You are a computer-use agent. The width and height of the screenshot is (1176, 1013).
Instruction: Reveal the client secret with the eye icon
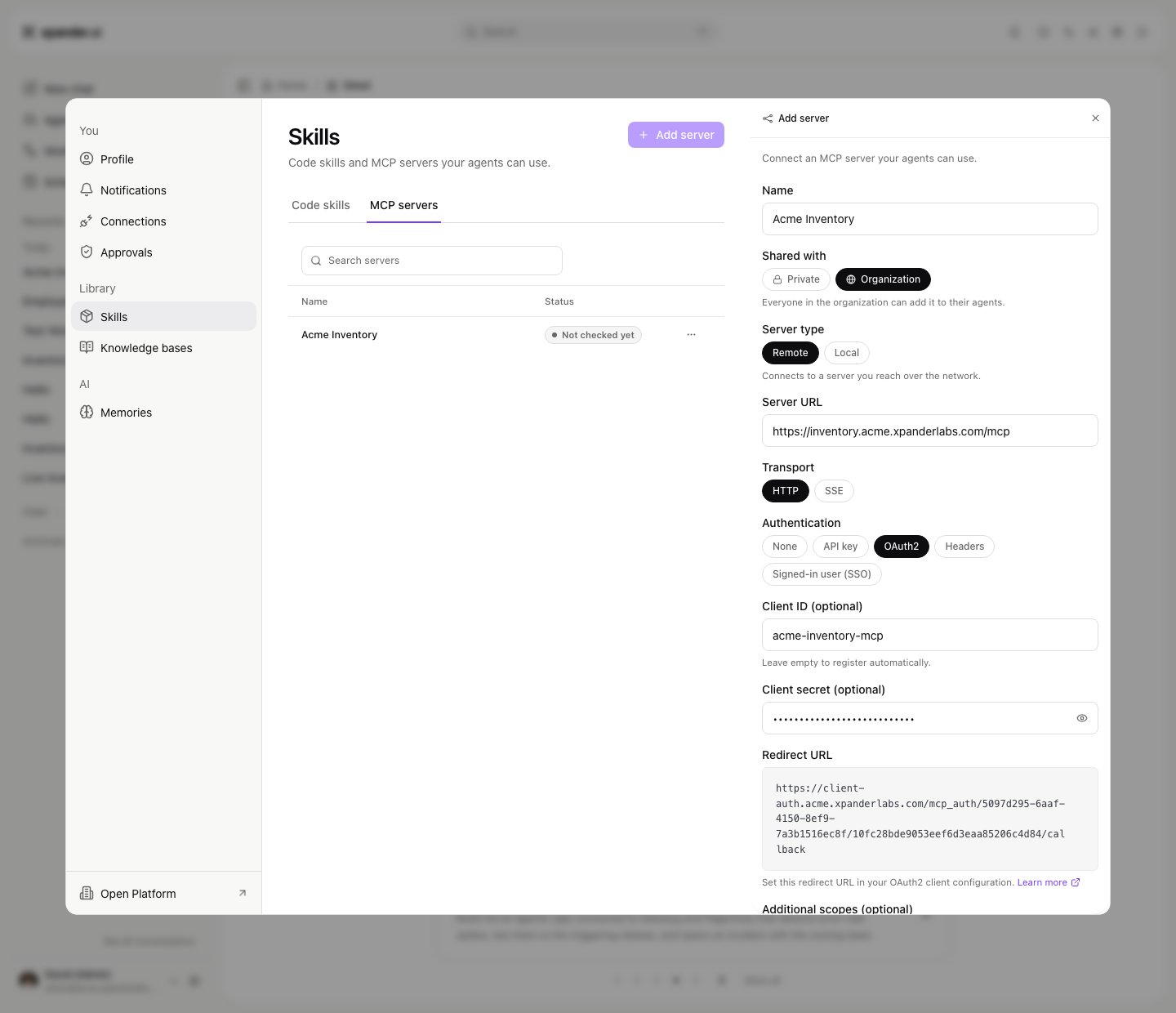tap(1082, 719)
